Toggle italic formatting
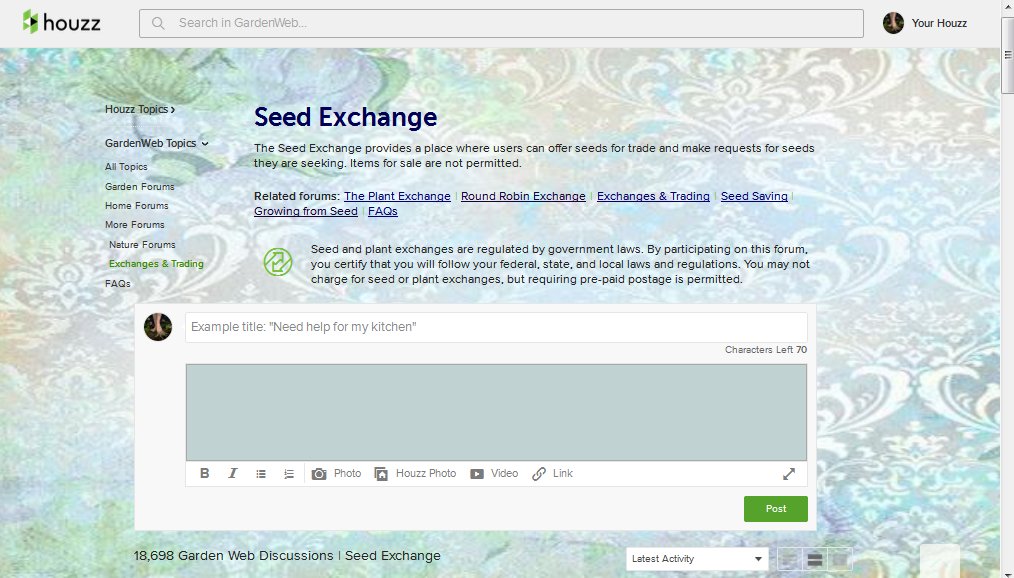Screen dimensions: 1014x578 coord(233,473)
